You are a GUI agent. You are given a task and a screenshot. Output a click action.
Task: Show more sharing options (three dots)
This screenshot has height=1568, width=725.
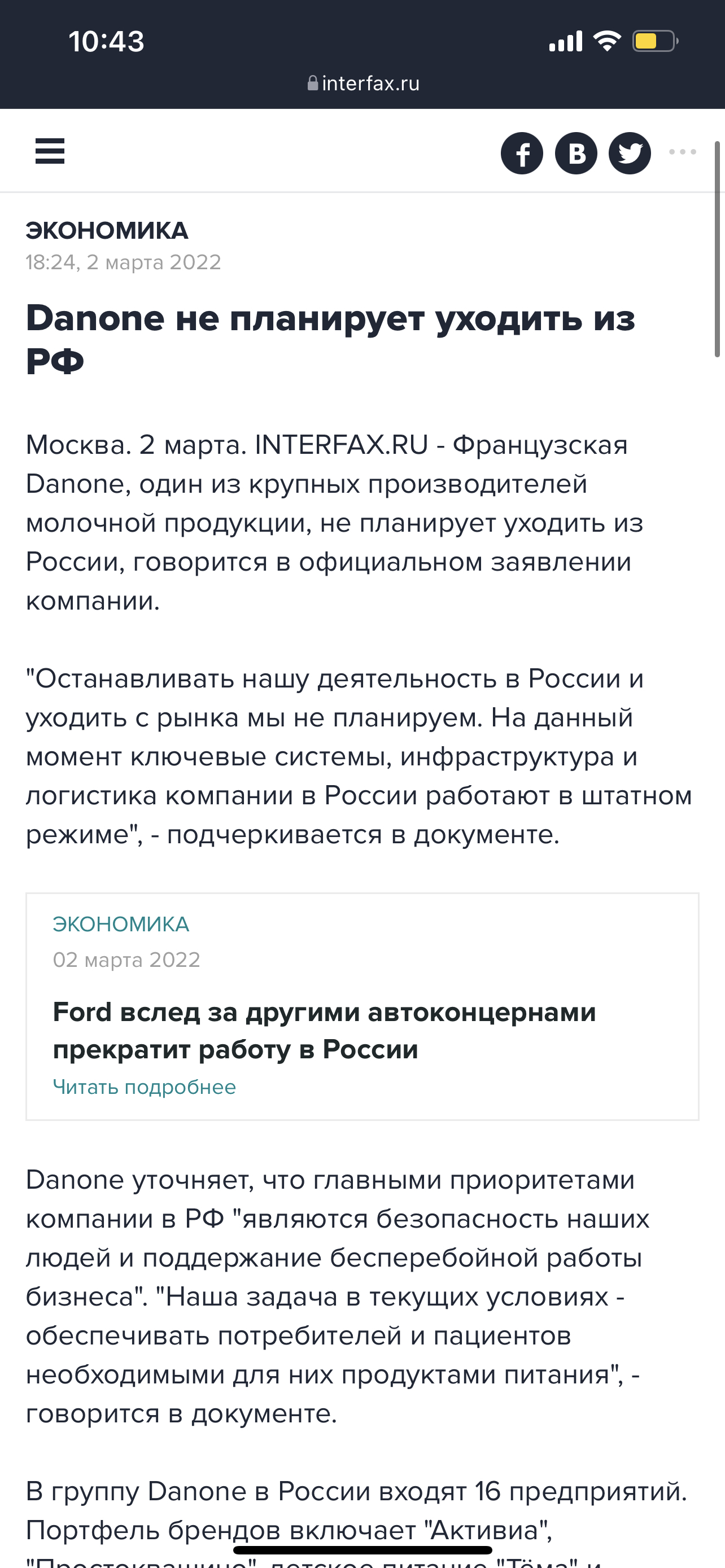click(x=683, y=152)
